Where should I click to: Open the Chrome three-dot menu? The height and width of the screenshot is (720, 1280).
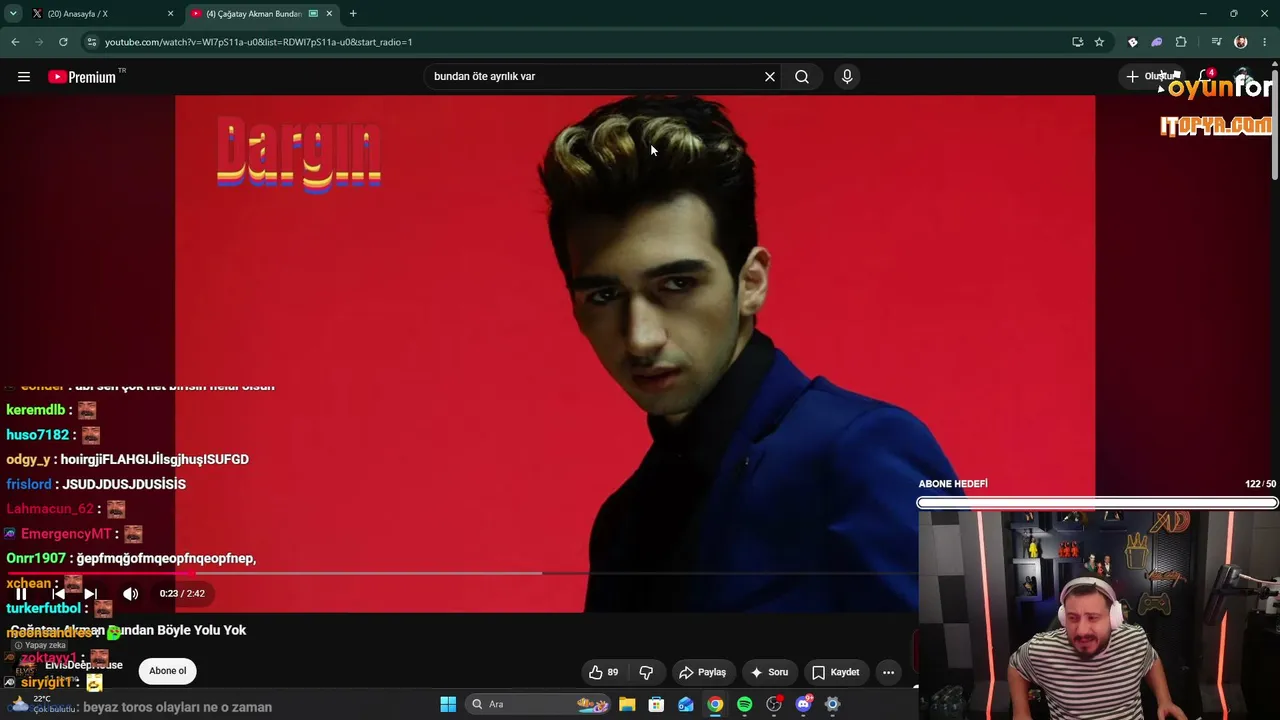[1265, 42]
